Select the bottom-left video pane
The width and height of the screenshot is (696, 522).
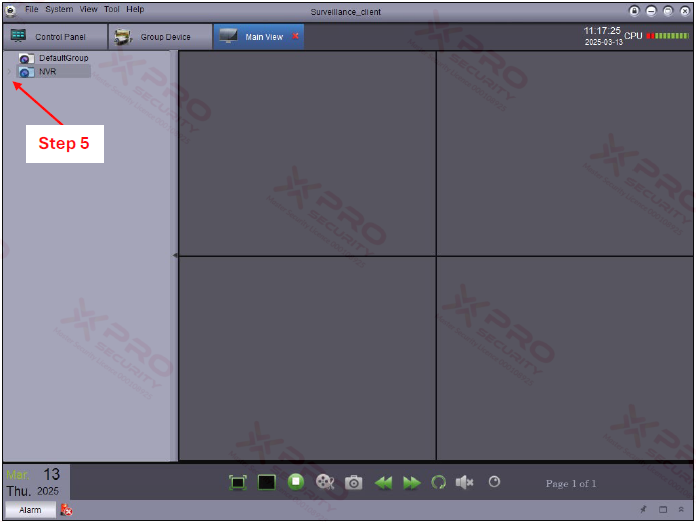(307, 358)
